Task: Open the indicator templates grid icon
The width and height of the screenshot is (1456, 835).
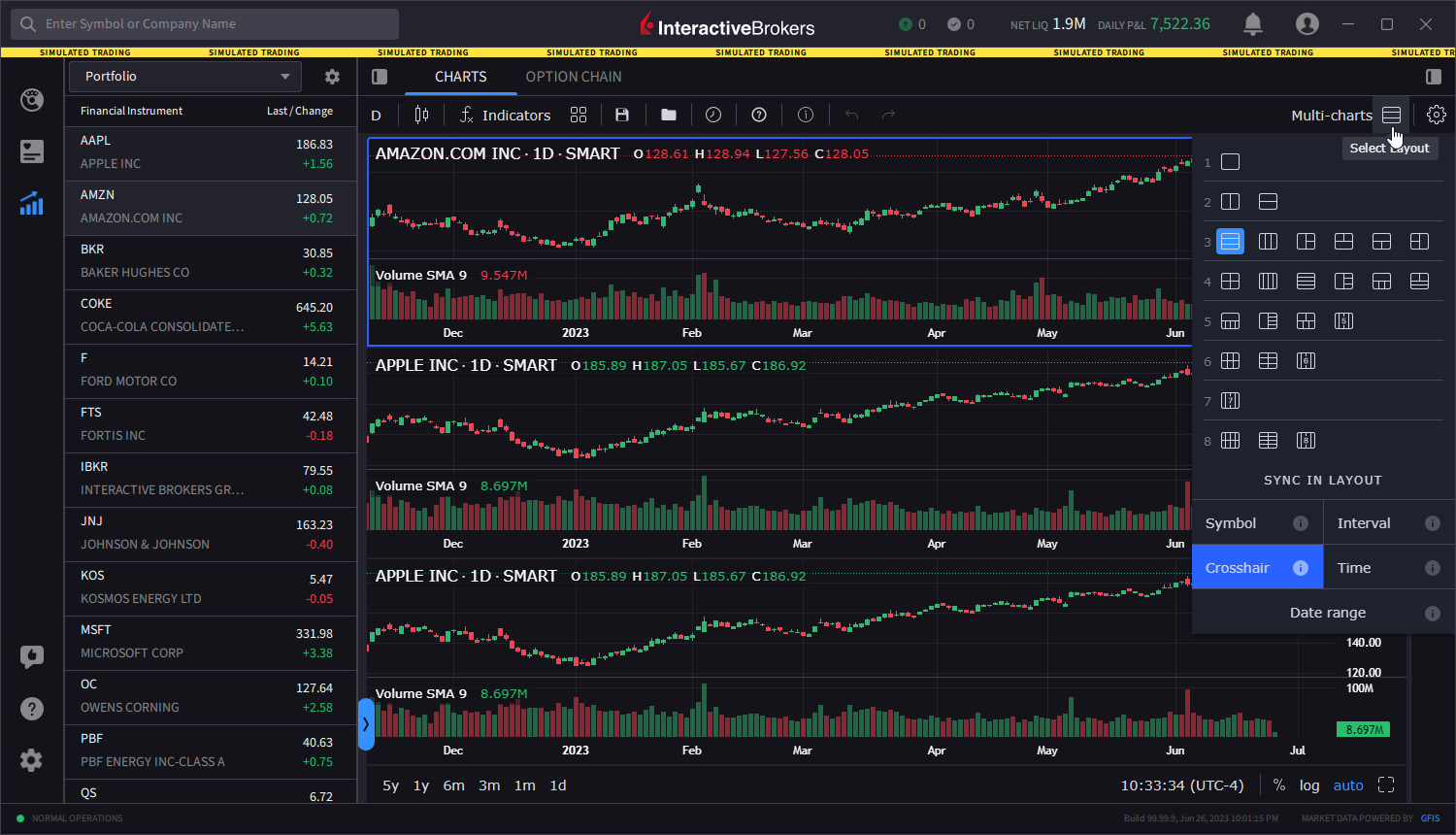Action: [x=579, y=115]
